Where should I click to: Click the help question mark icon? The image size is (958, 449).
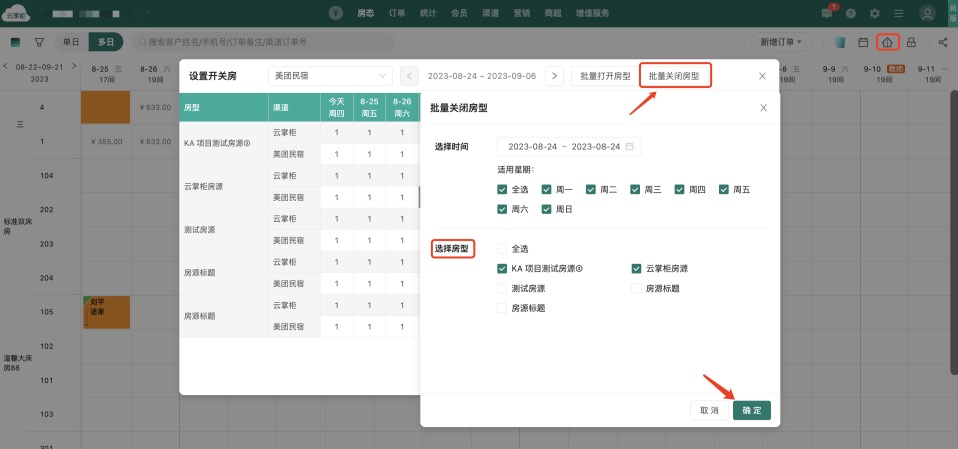click(851, 13)
